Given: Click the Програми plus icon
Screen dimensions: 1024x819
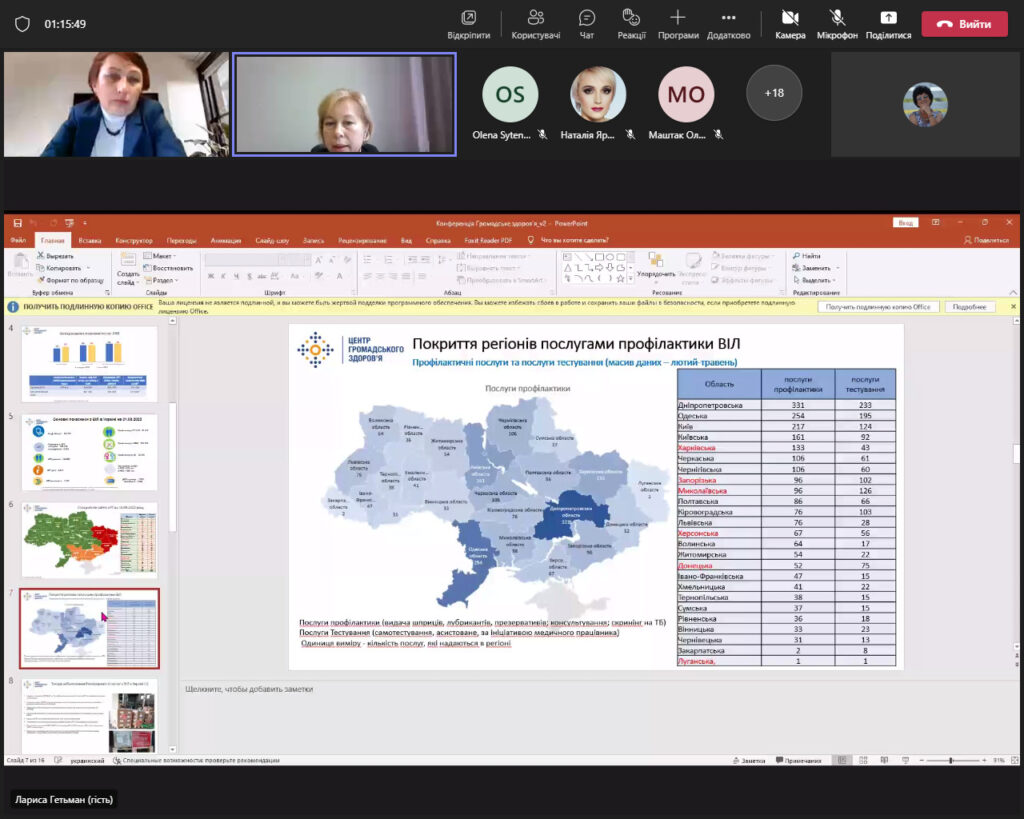Looking at the screenshot, I should tap(678, 18).
